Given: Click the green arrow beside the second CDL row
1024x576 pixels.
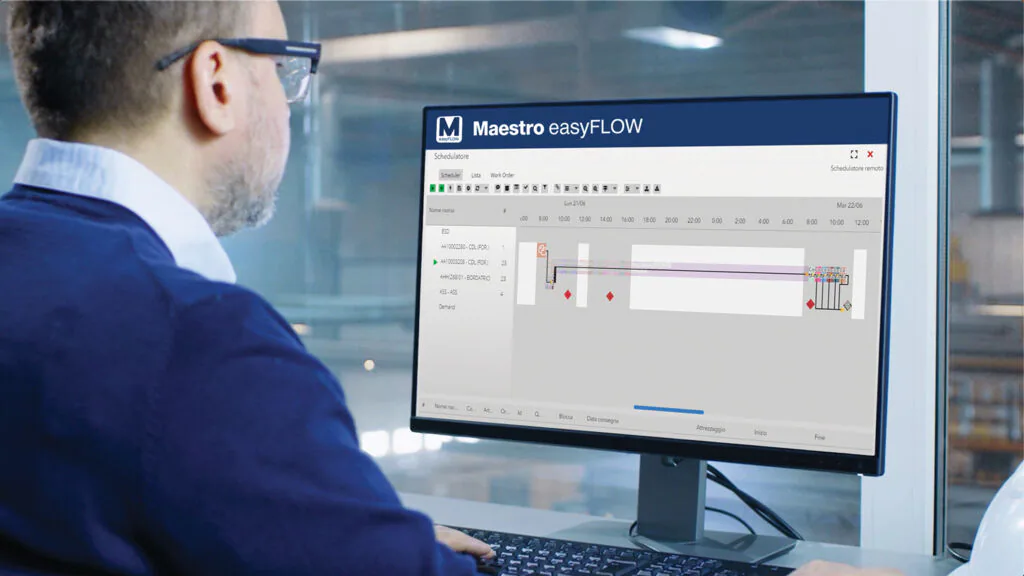Looking at the screenshot, I should click(435, 262).
